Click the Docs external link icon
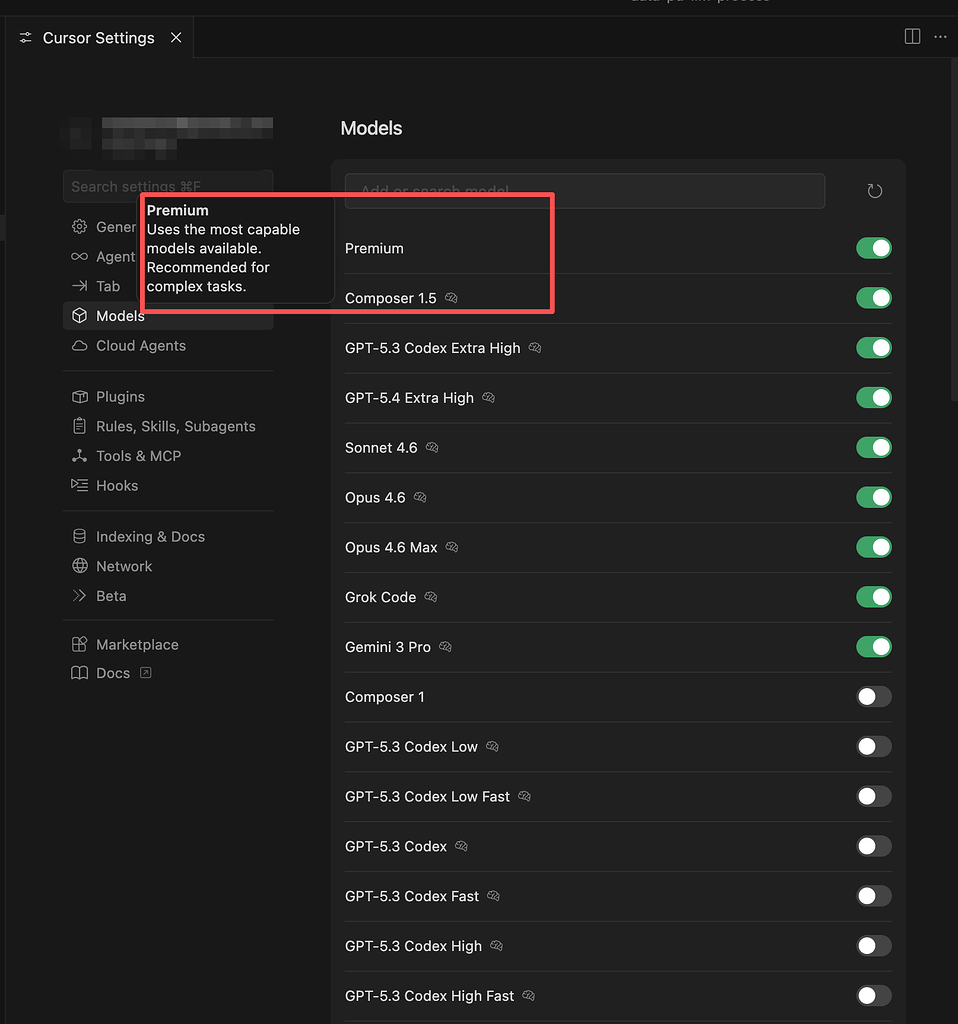The image size is (958, 1024). tap(146, 673)
